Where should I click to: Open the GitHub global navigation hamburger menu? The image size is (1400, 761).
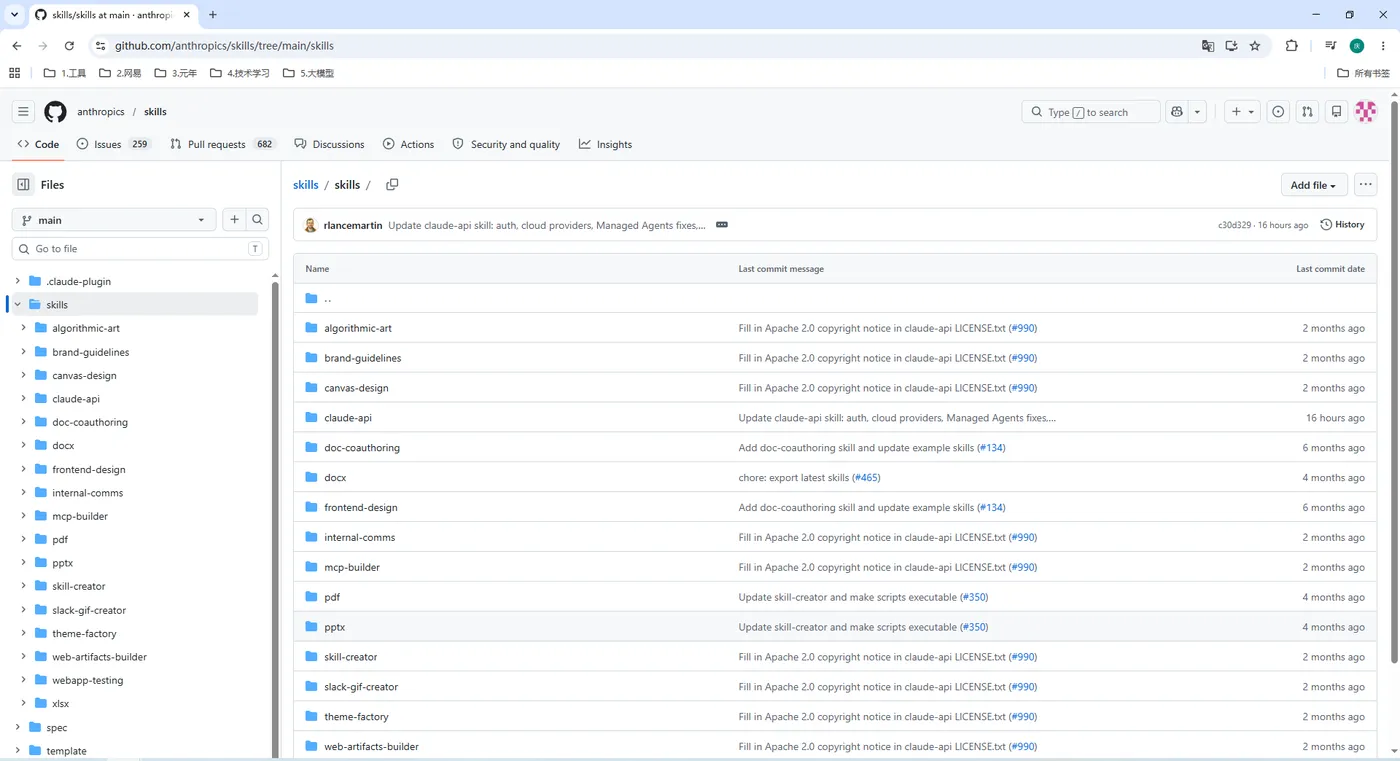[x=23, y=112]
